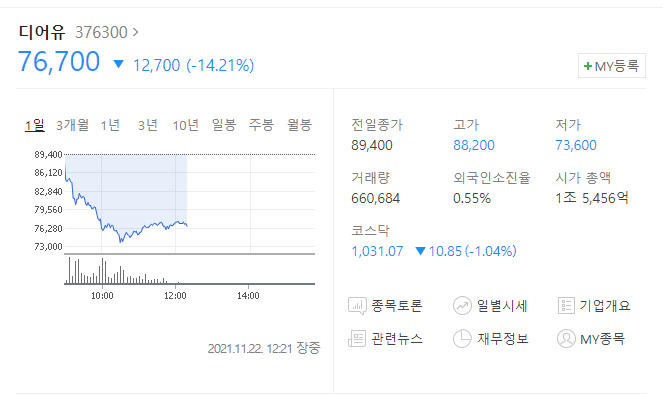Show the 월봉 monthly candle chart
The height and width of the screenshot is (395, 663).
299,125
